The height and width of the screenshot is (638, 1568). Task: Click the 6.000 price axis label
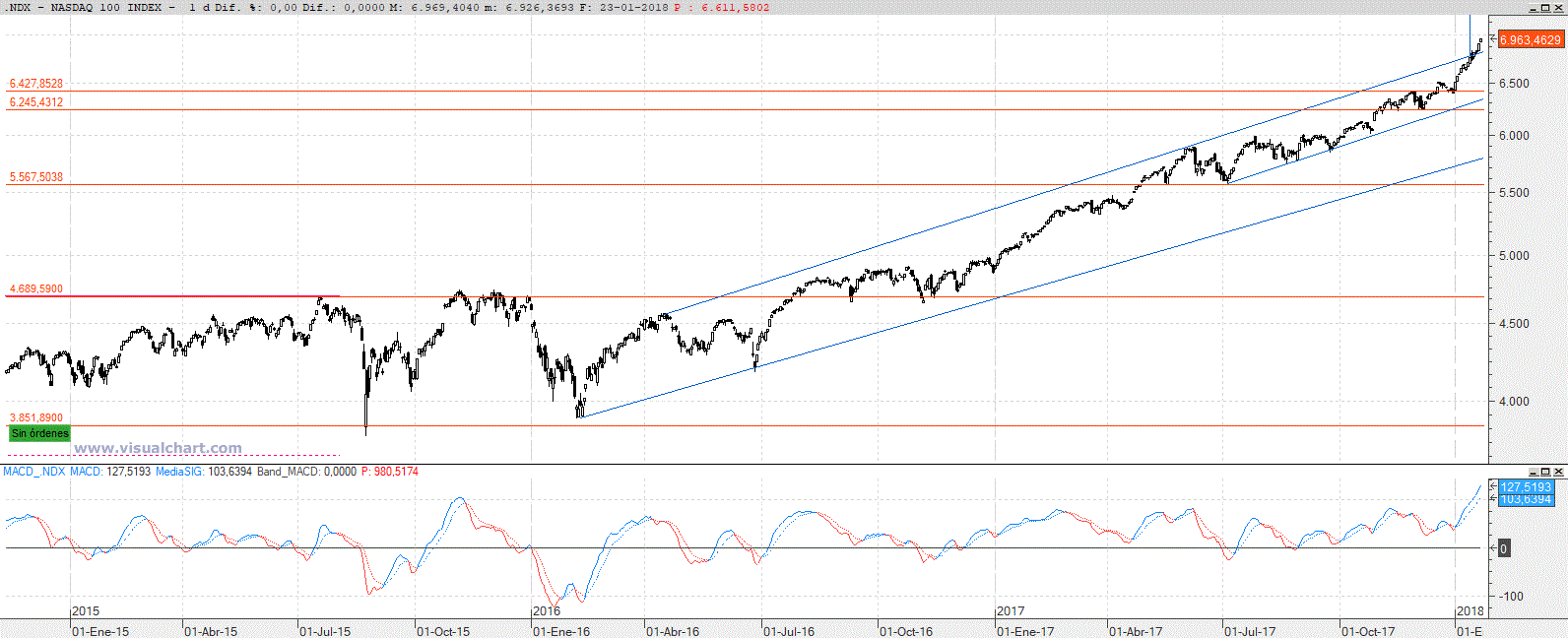click(1514, 136)
